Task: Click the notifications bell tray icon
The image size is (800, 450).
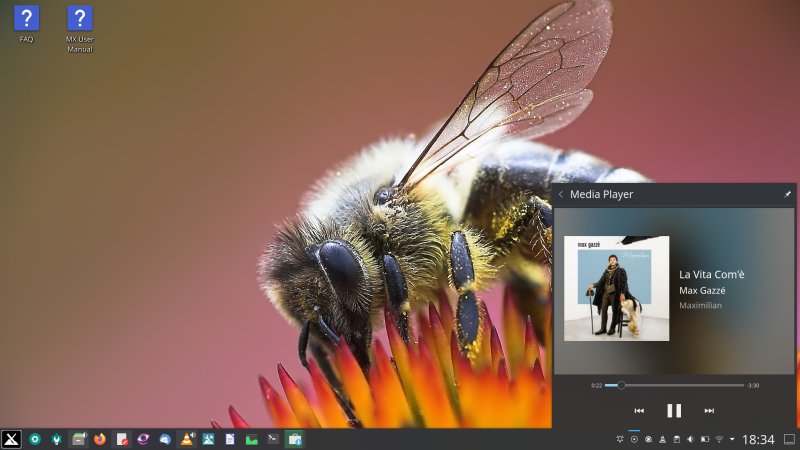Action: pyautogui.click(x=620, y=439)
